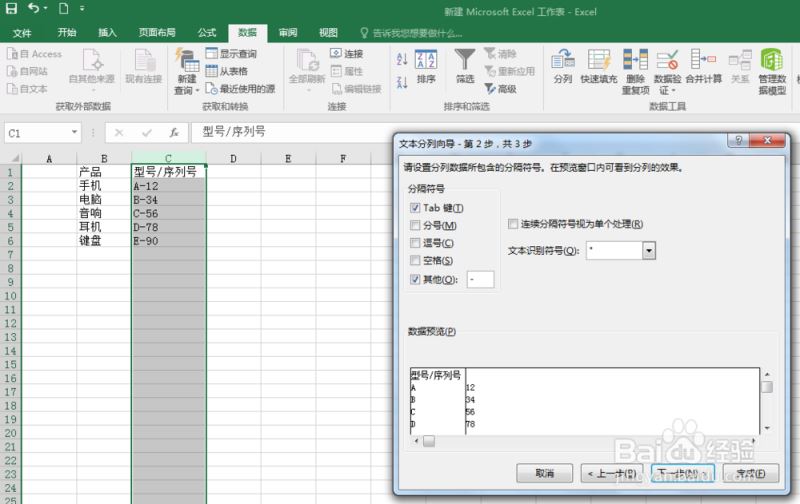Open the 文本识别符号 qualifier dropdown
The width and height of the screenshot is (800, 504).
point(648,250)
